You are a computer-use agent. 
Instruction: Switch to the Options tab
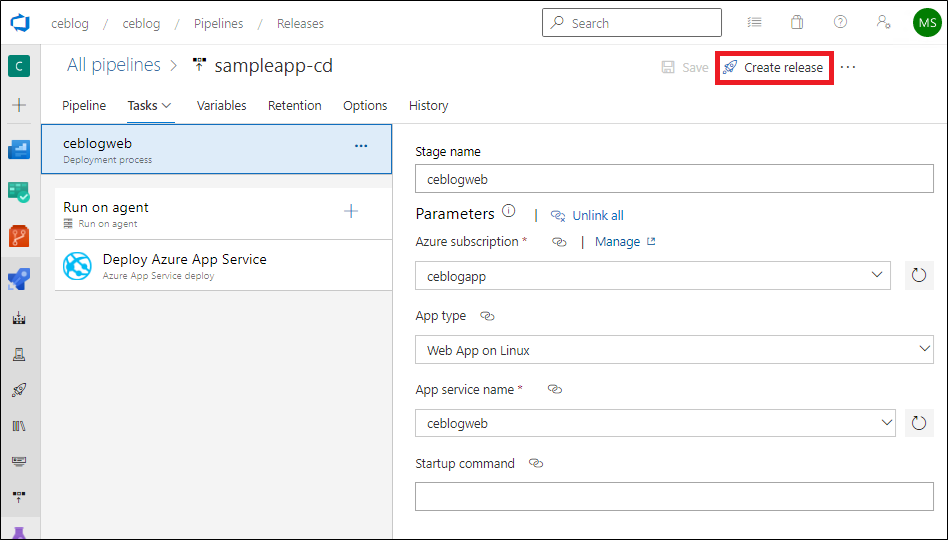coord(365,105)
